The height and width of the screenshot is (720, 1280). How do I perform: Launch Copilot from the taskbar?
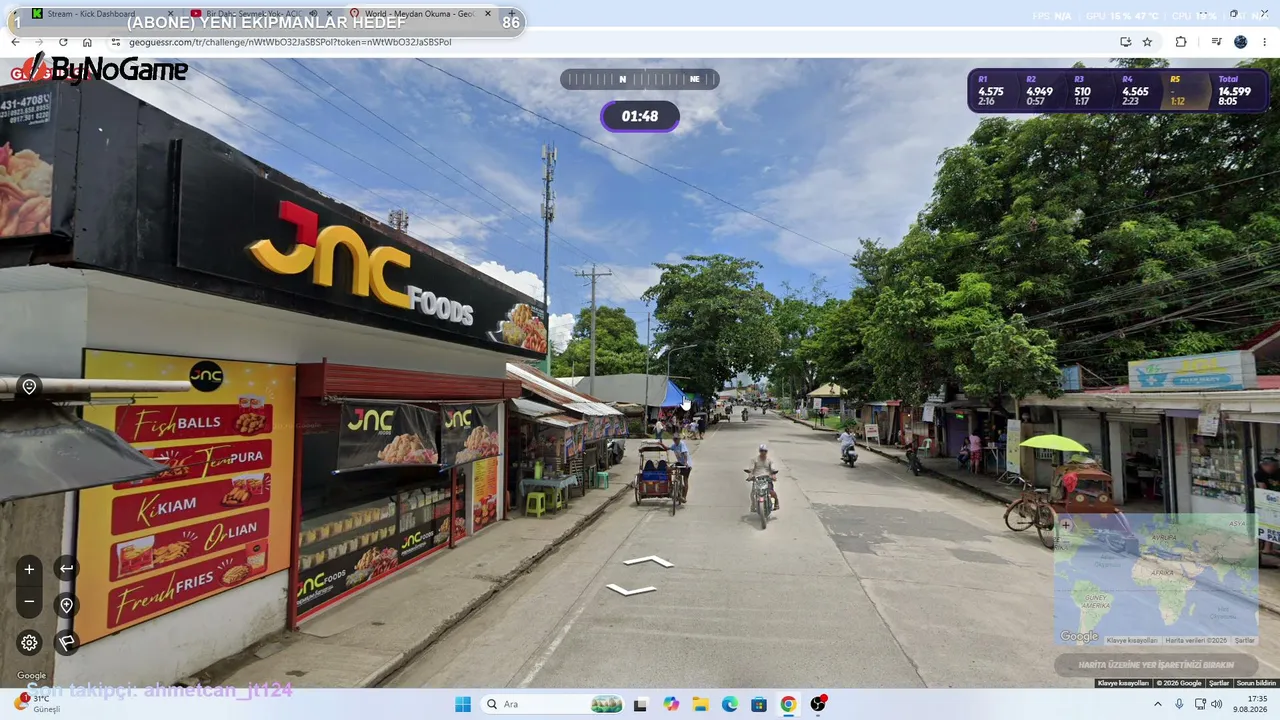[671, 704]
